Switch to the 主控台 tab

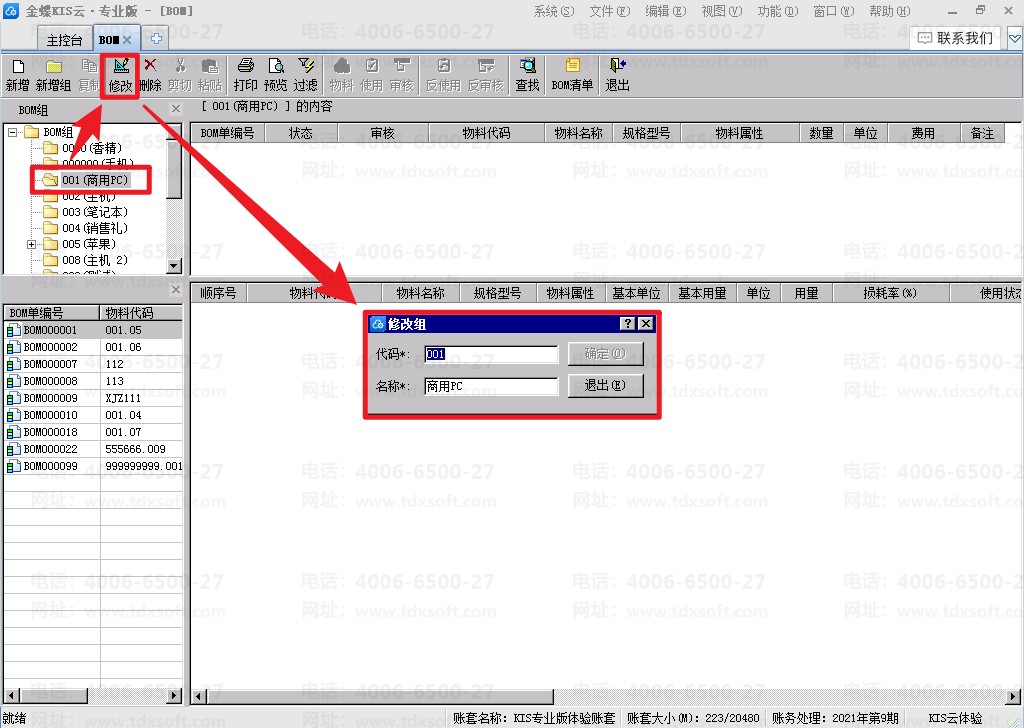point(64,40)
